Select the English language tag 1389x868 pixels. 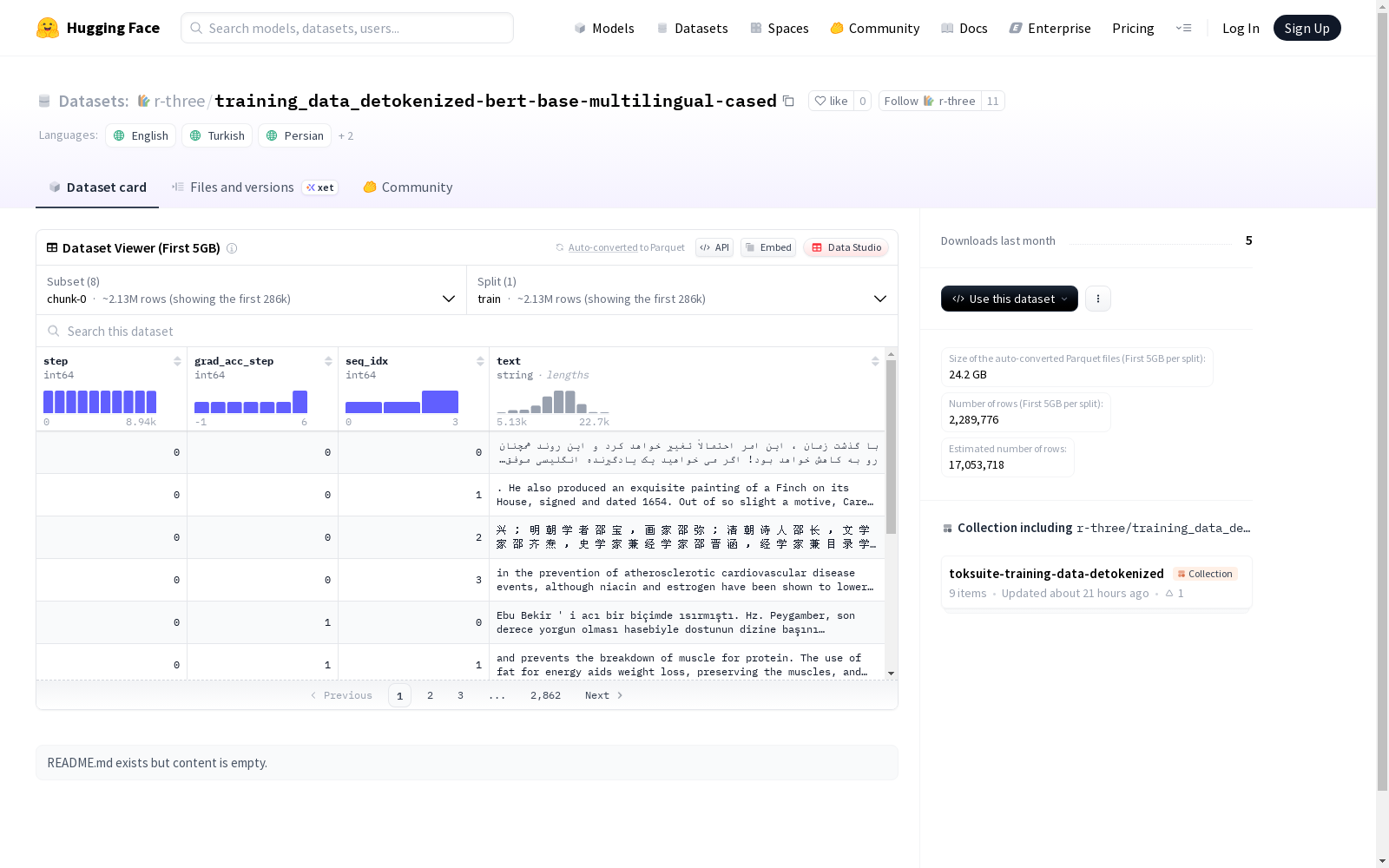point(141,135)
